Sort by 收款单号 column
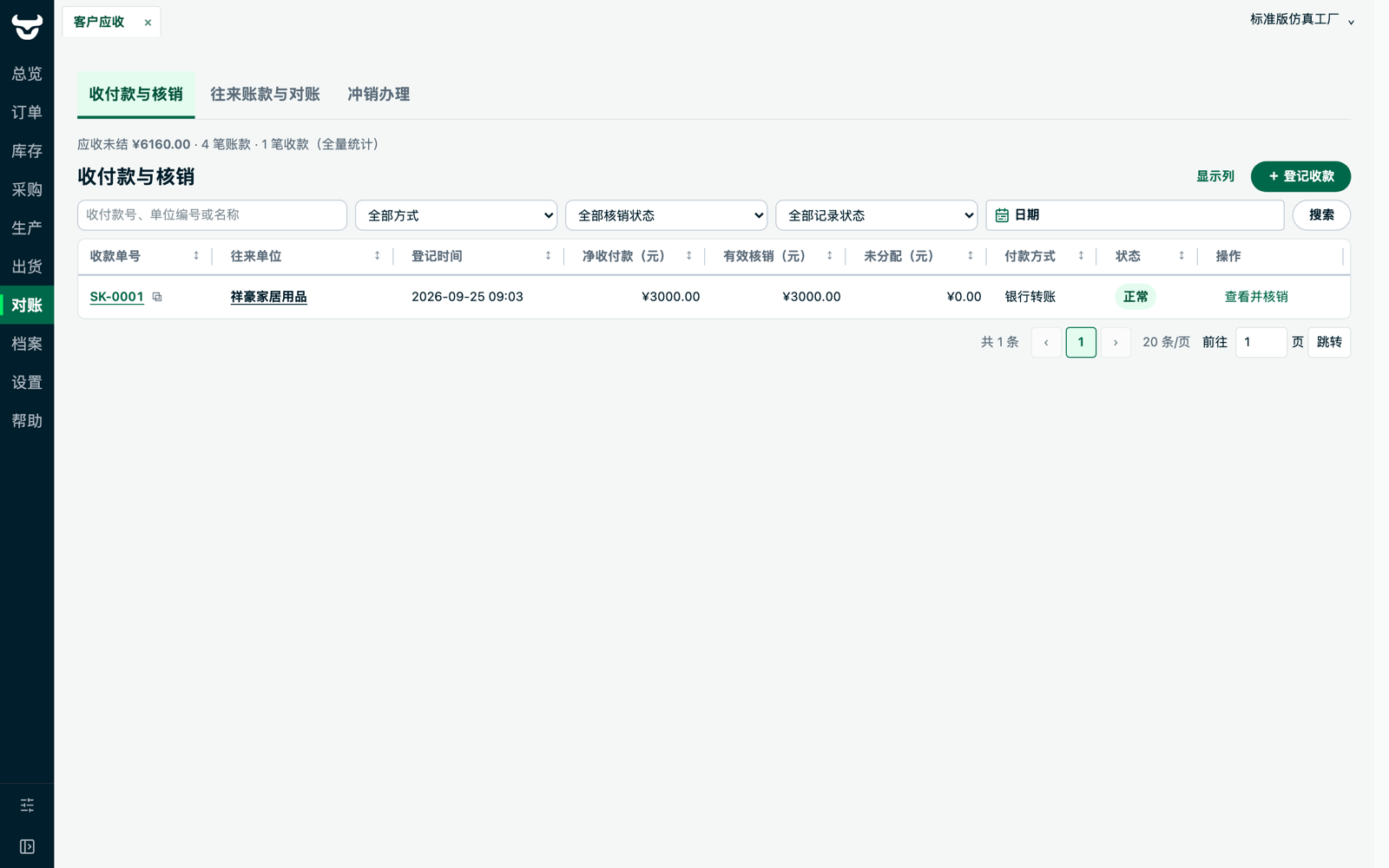This screenshot has height=868, width=1389. click(x=196, y=256)
